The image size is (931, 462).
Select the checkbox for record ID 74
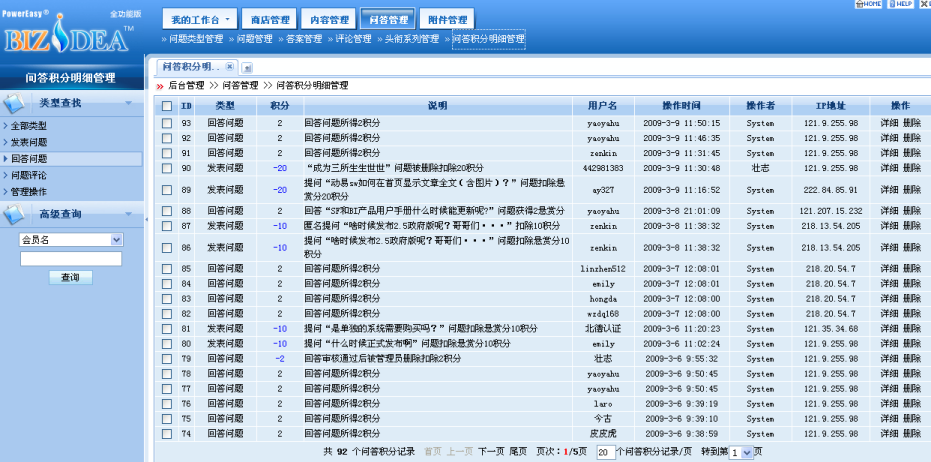pyautogui.click(x=167, y=434)
